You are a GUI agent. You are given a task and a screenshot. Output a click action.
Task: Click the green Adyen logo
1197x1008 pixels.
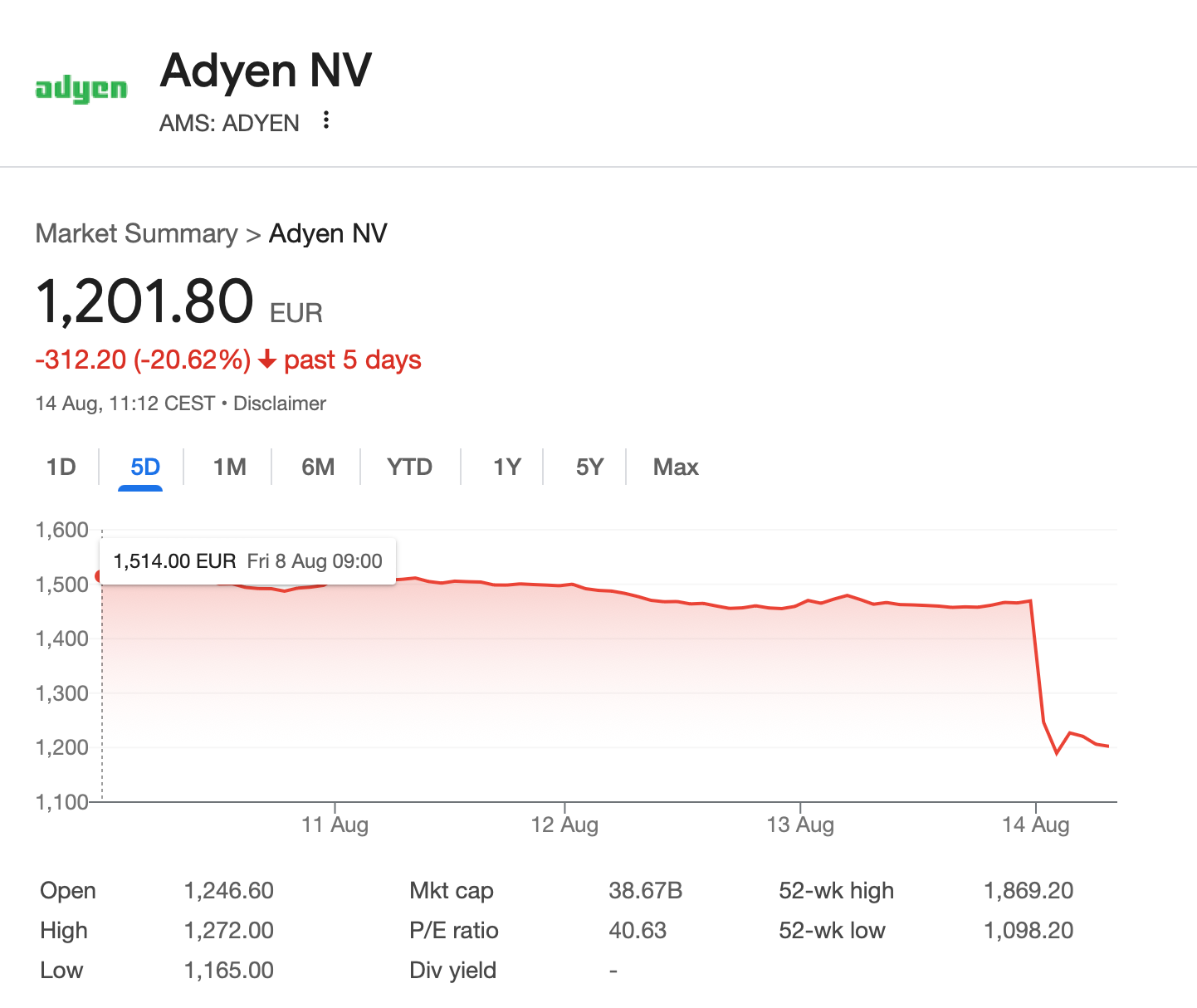[x=81, y=89]
